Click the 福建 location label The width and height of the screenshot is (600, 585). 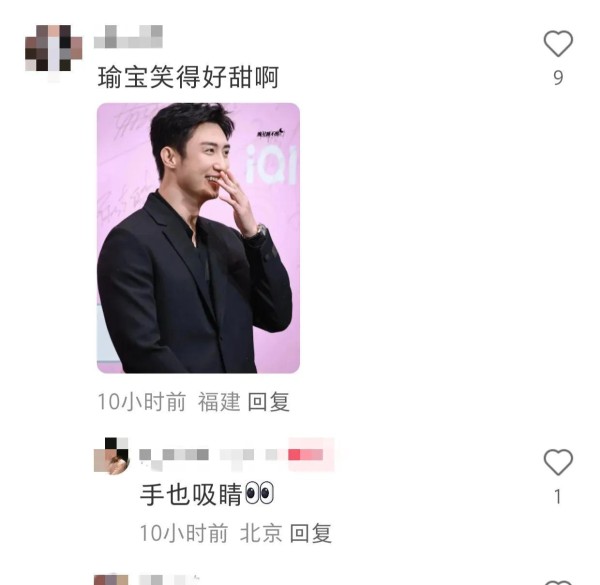219,402
